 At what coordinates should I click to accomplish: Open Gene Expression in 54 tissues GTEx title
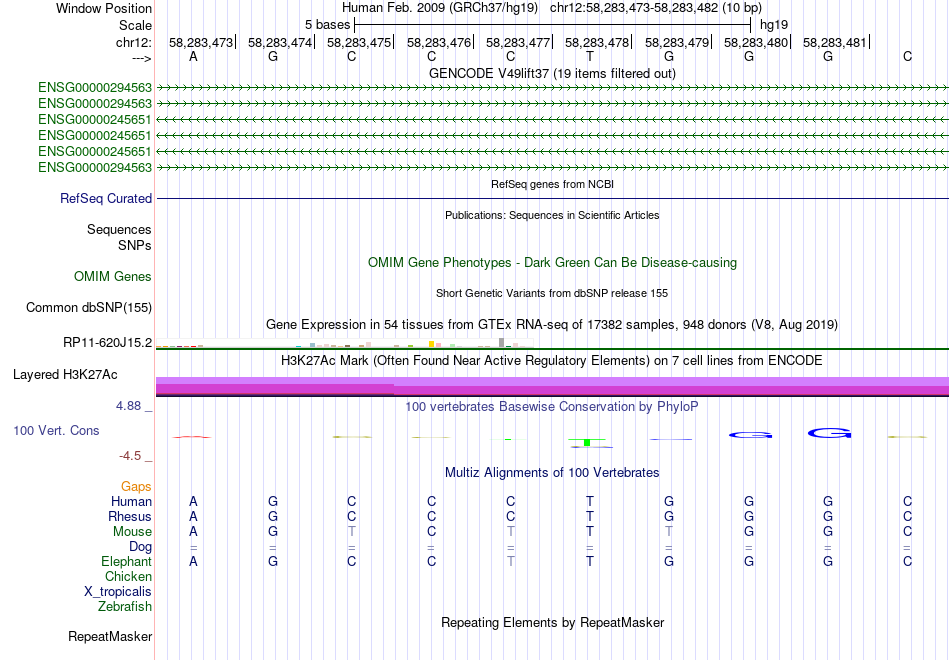(x=552, y=325)
